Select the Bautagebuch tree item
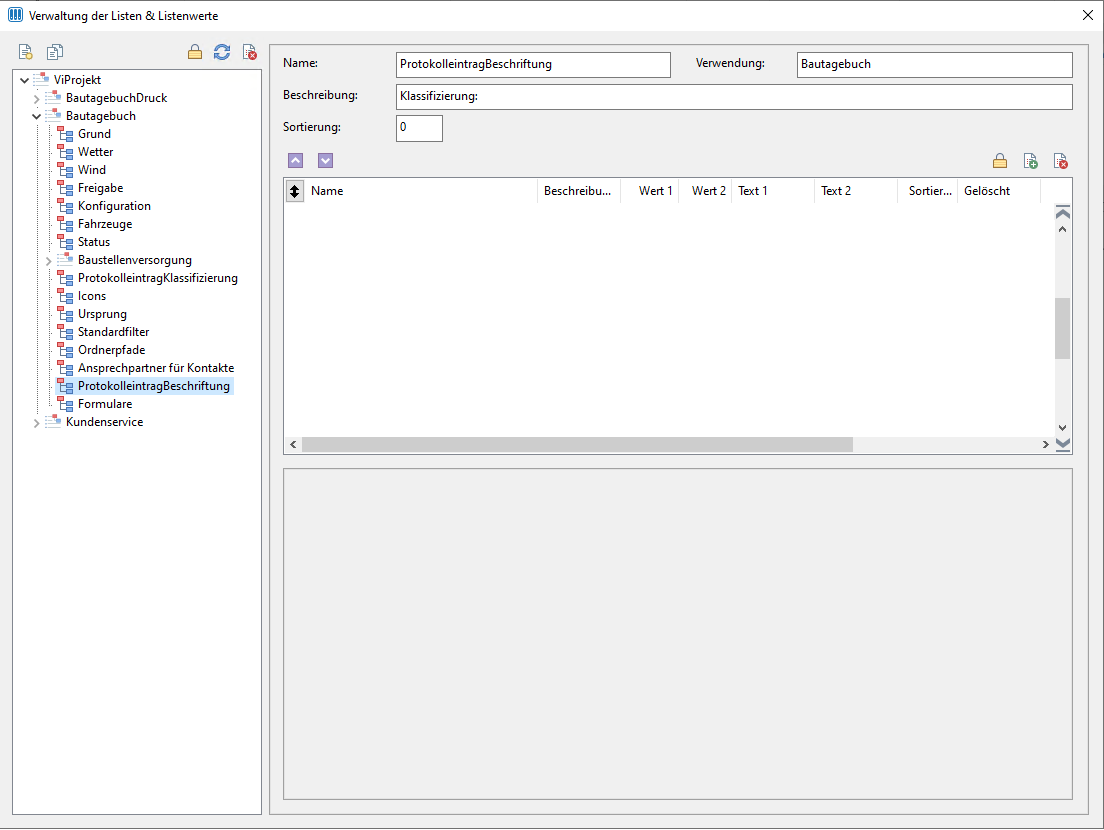The width and height of the screenshot is (1104, 830). point(101,116)
